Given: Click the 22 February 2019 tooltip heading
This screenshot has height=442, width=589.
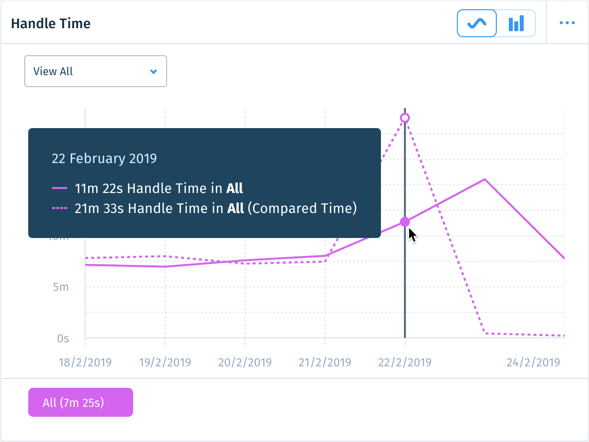Looking at the screenshot, I should pos(104,158).
